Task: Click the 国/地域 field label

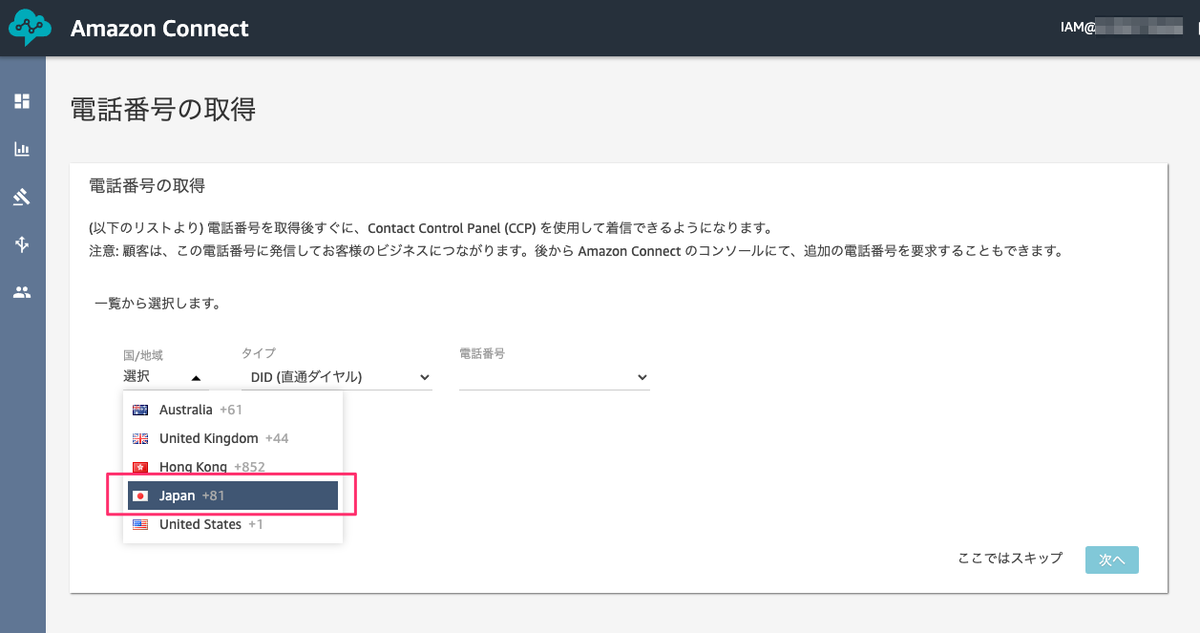Action: 143,354
